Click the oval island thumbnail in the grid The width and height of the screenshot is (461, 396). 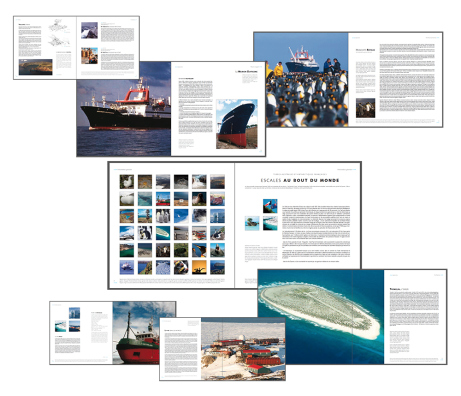(x=163, y=233)
